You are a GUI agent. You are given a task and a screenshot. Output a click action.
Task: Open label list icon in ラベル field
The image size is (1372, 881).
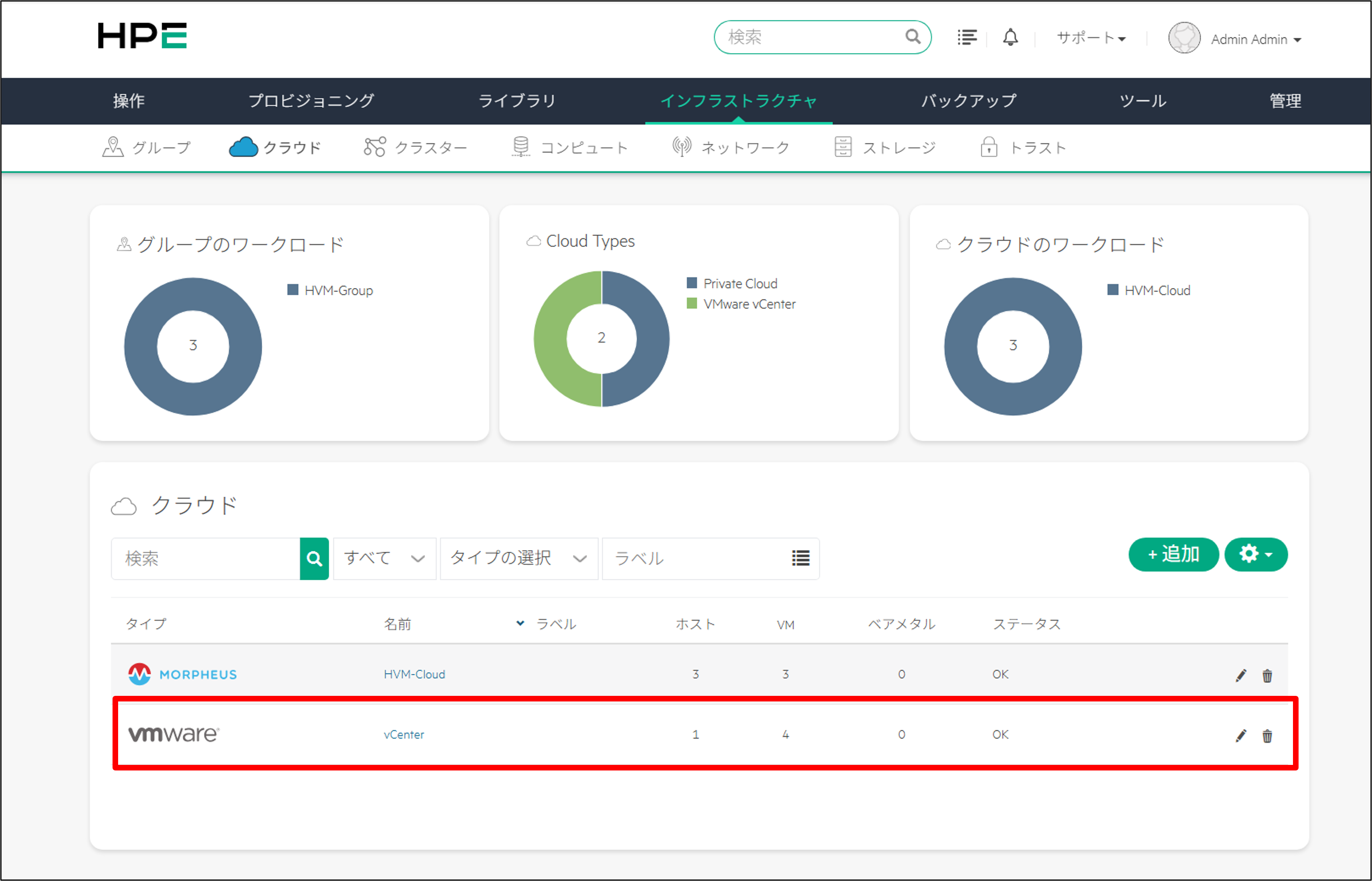click(x=801, y=558)
